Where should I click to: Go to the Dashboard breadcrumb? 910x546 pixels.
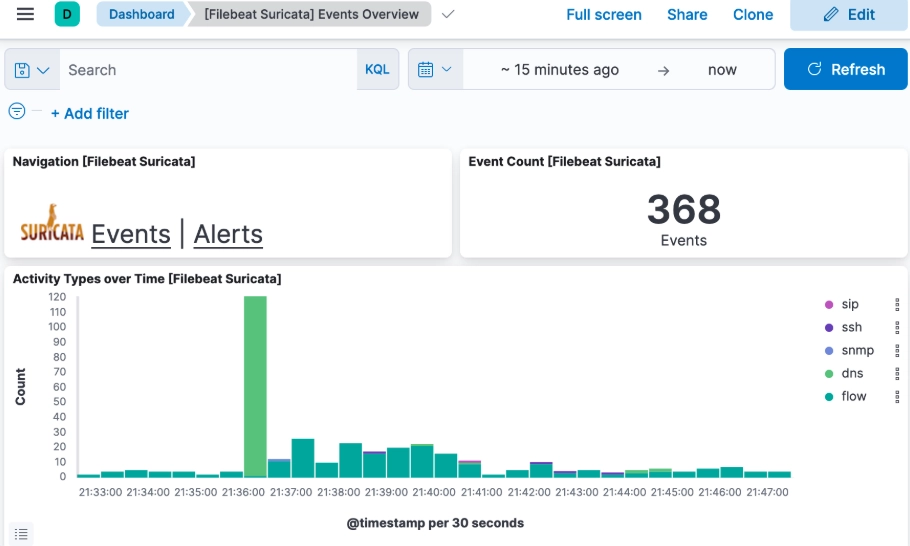142,14
